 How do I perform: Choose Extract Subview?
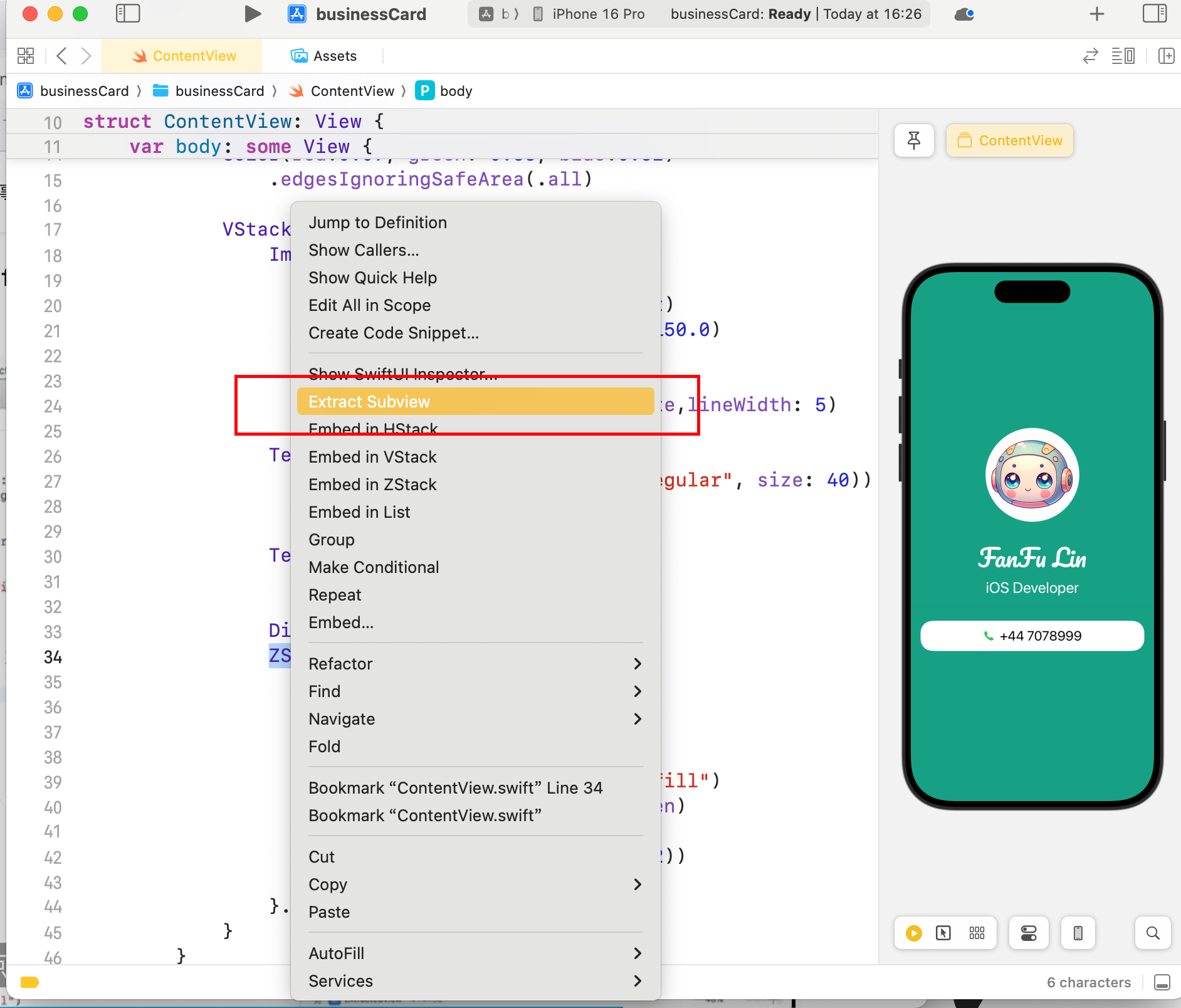[x=476, y=402]
